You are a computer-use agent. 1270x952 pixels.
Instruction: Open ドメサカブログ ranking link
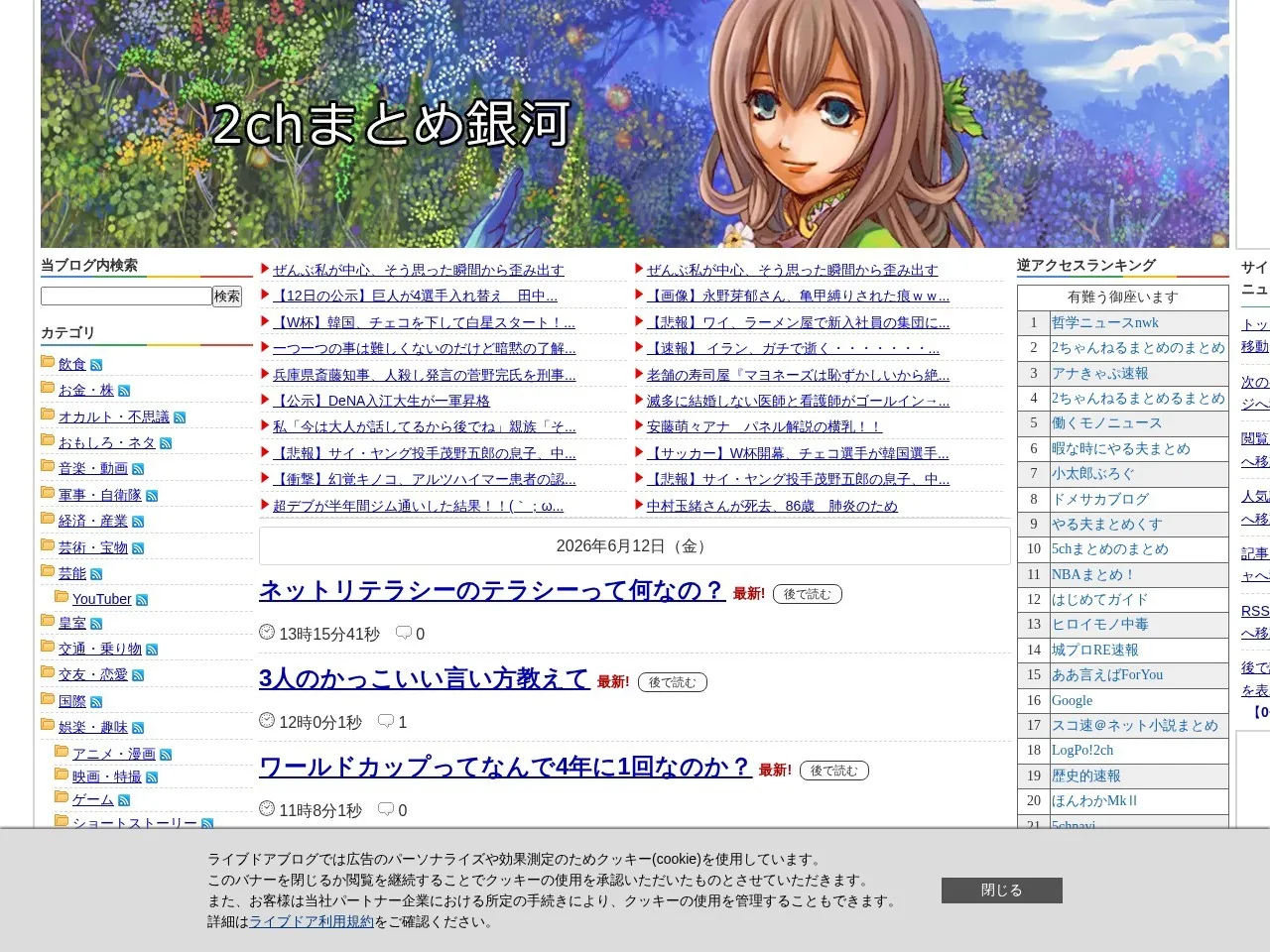1100,500
